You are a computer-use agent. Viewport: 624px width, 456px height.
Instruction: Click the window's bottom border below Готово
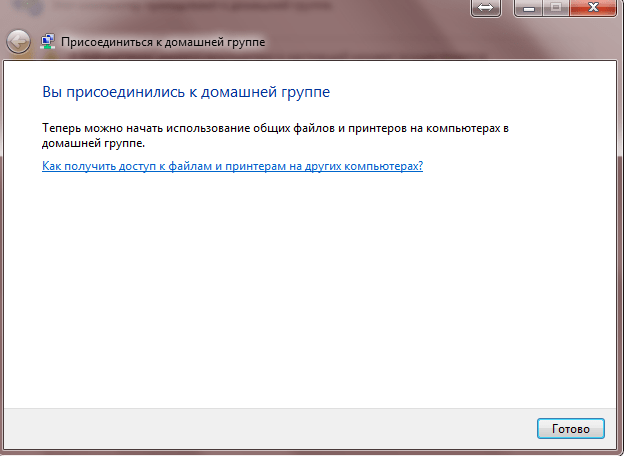tap(570, 451)
